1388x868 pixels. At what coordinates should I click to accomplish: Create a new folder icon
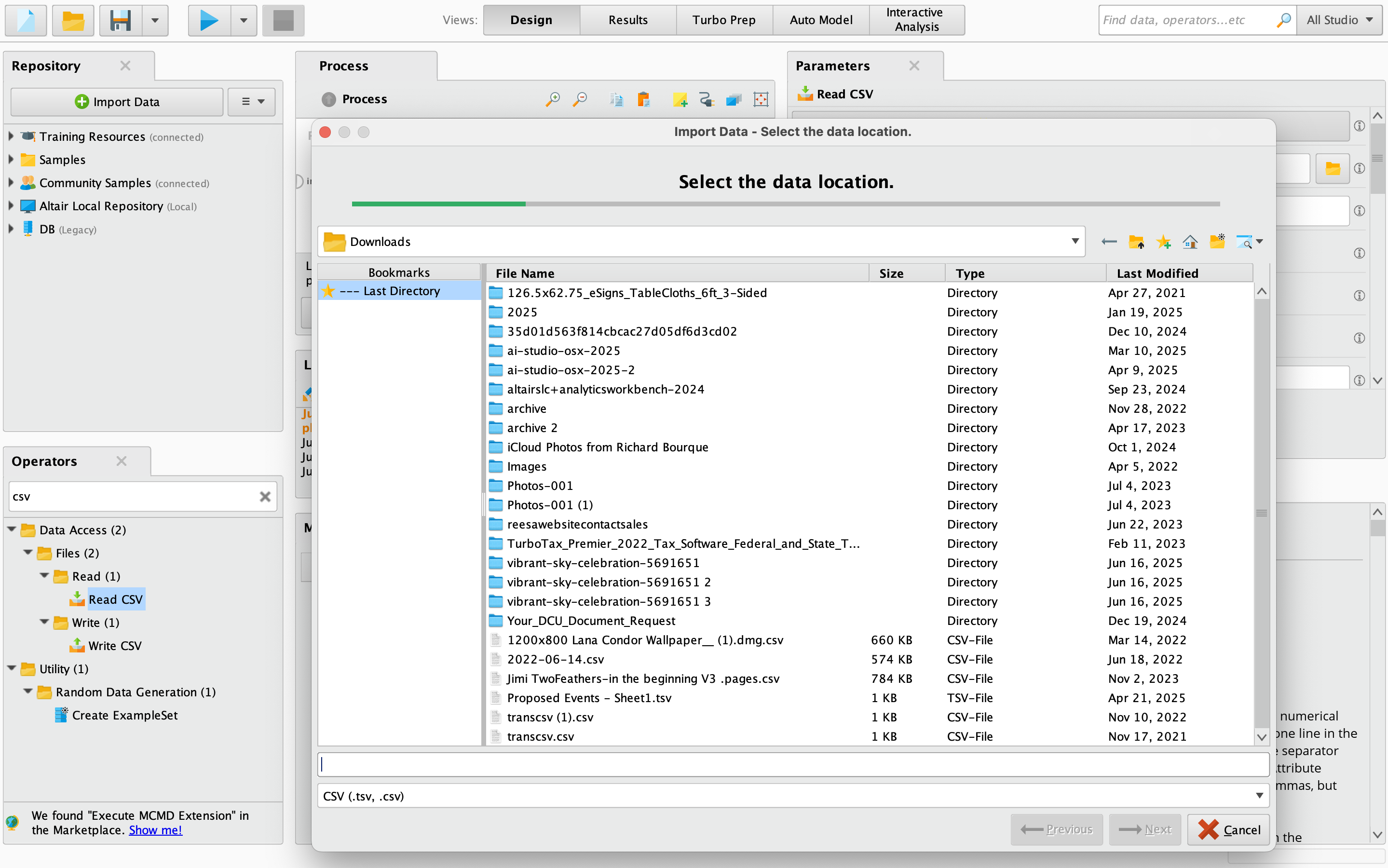point(1217,242)
